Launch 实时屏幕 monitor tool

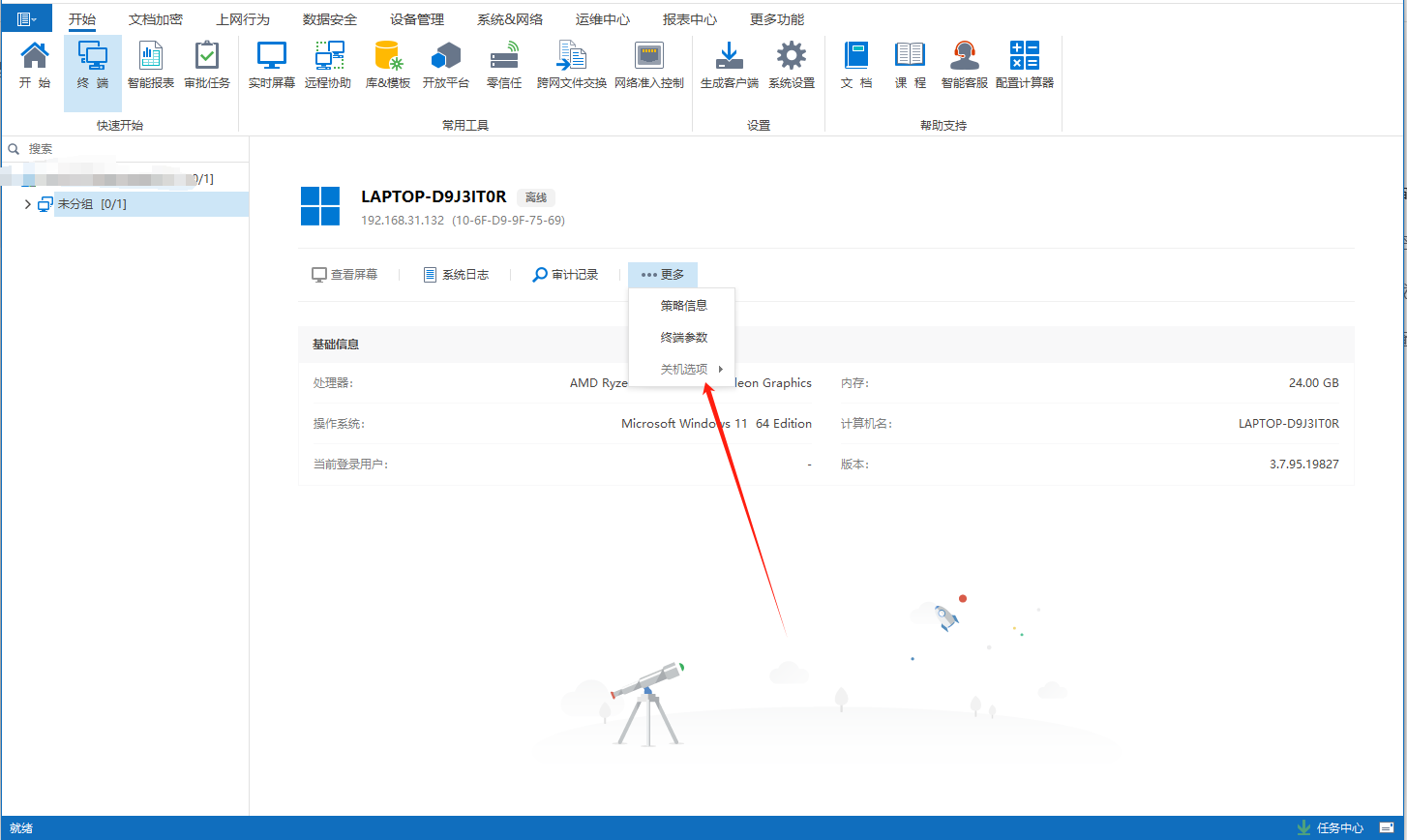(x=272, y=65)
